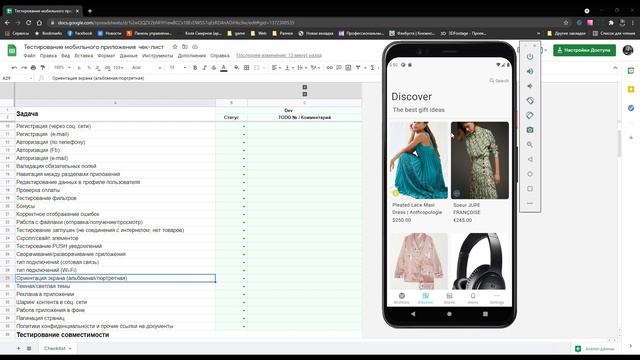Open emulator extended controls (three dots)
This screenshot has width=640, height=360.
[x=530, y=203]
